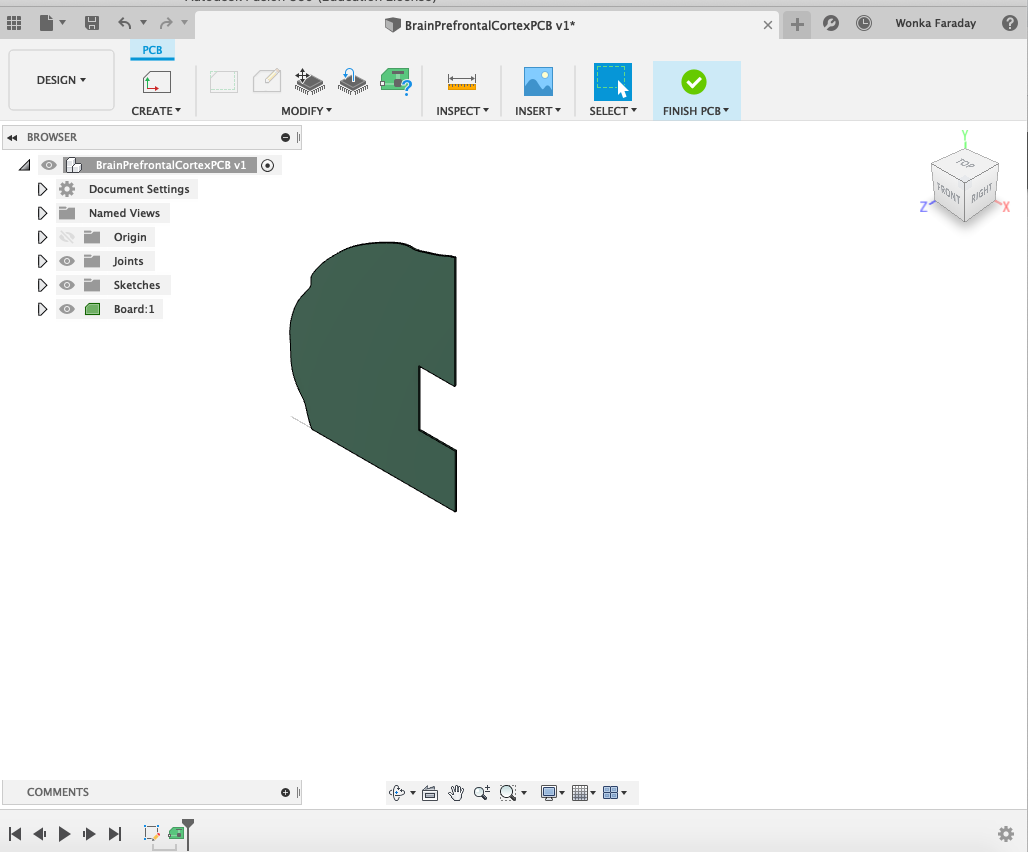Show the hidden Origin folder
Image resolution: width=1028 pixels, height=852 pixels.
pyautogui.click(x=67, y=237)
